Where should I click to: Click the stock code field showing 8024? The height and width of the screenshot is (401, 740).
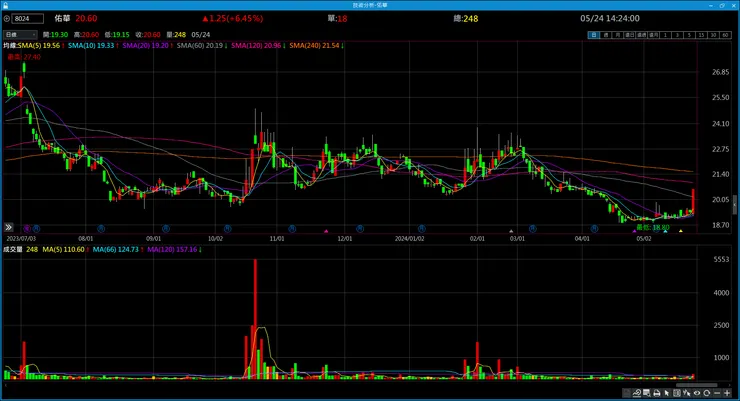[28, 19]
